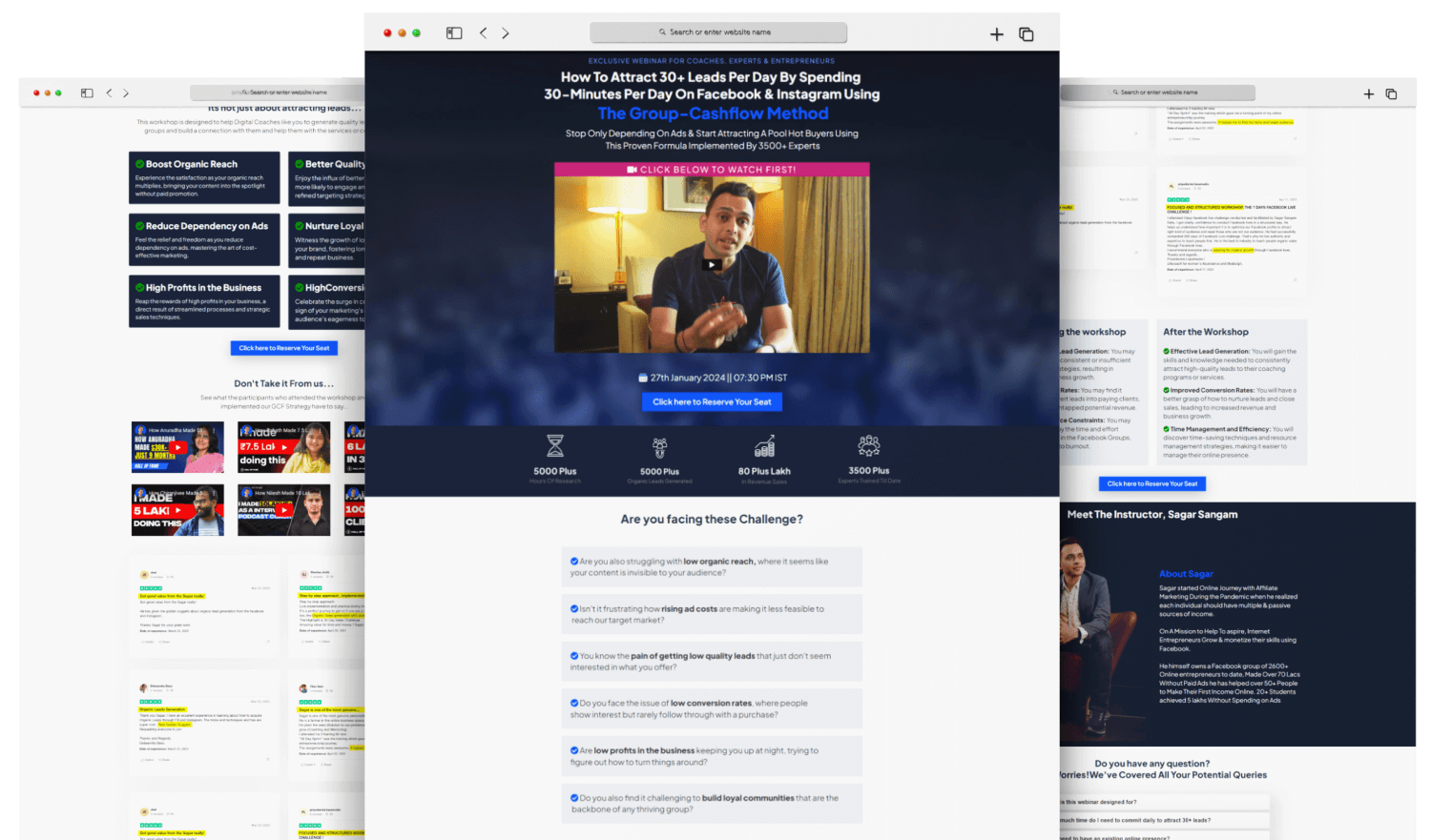Click the check icon beside the loyal communities challenge

tap(574, 798)
